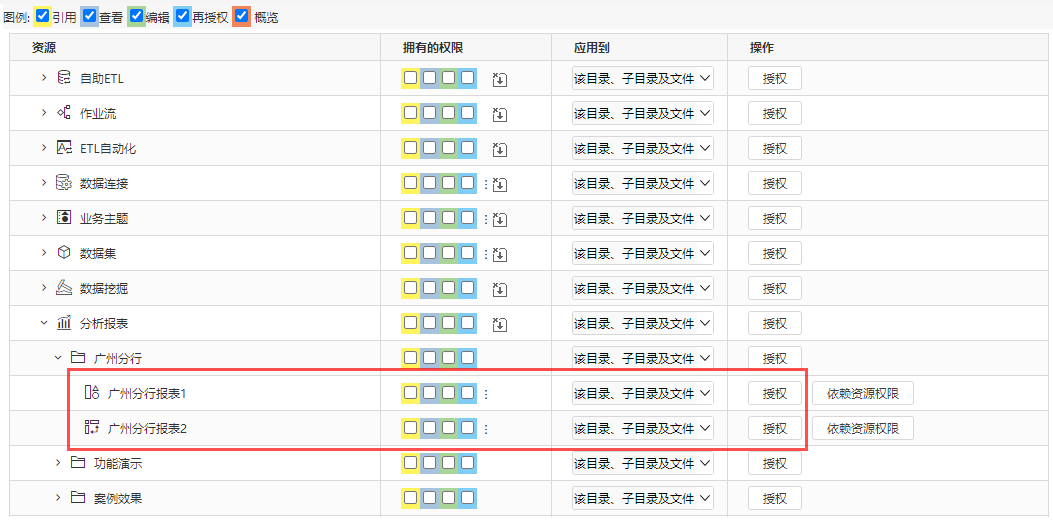Click the three-dot icon for 广州分行报表1

click(486, 394)
